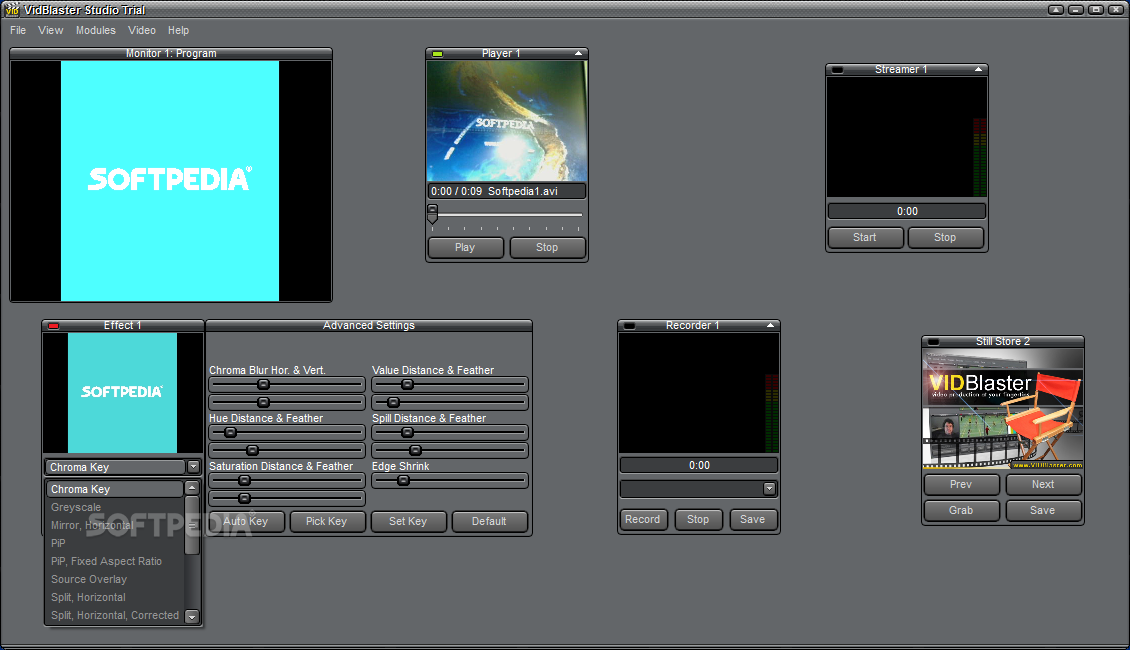Open the Recorder 1 file dropdown
The width and height of the screenshot is (1130, 650).
point(770,489)
